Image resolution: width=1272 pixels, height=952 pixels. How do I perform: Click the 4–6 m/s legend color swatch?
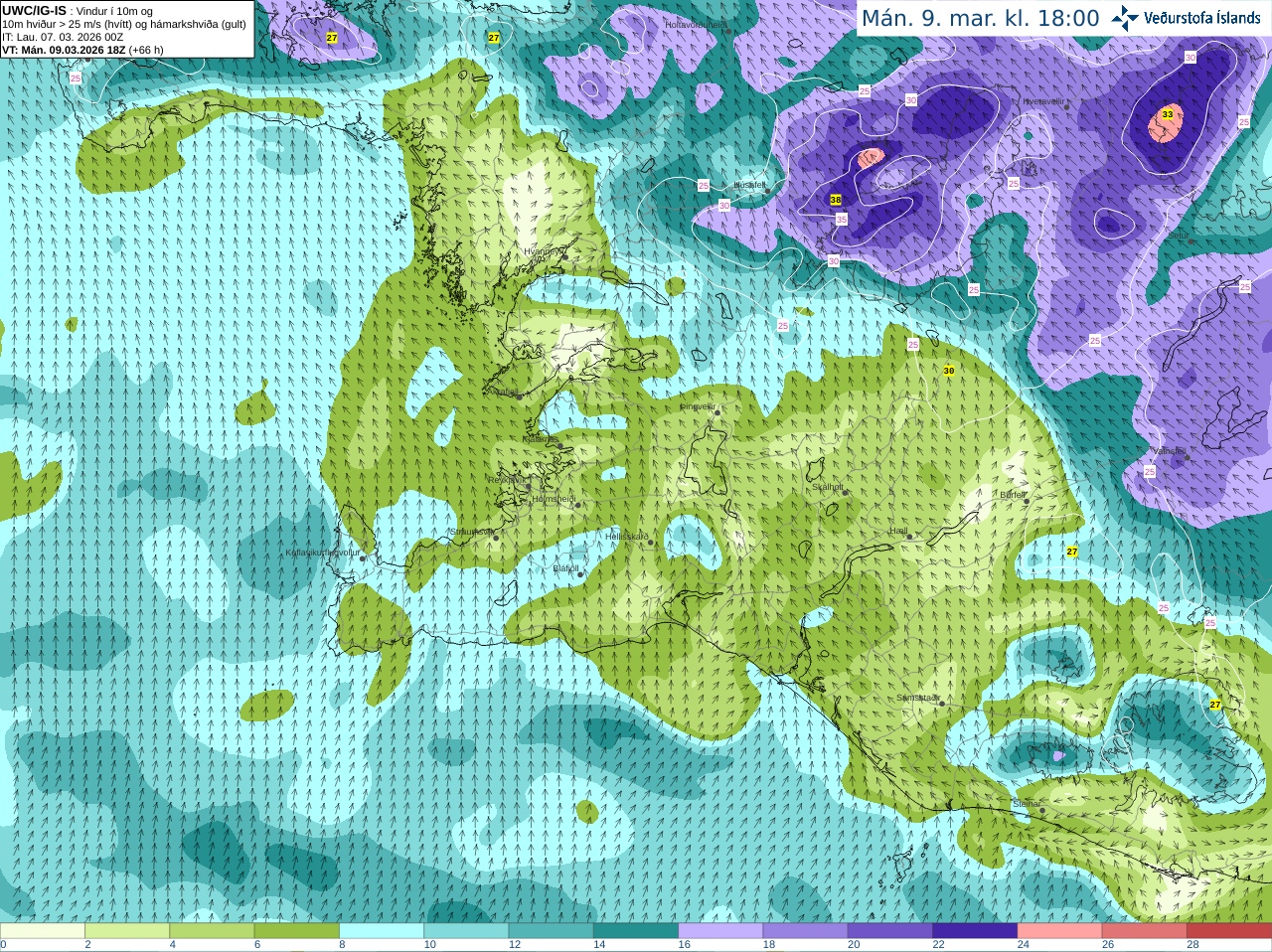(x=212, y=931)
